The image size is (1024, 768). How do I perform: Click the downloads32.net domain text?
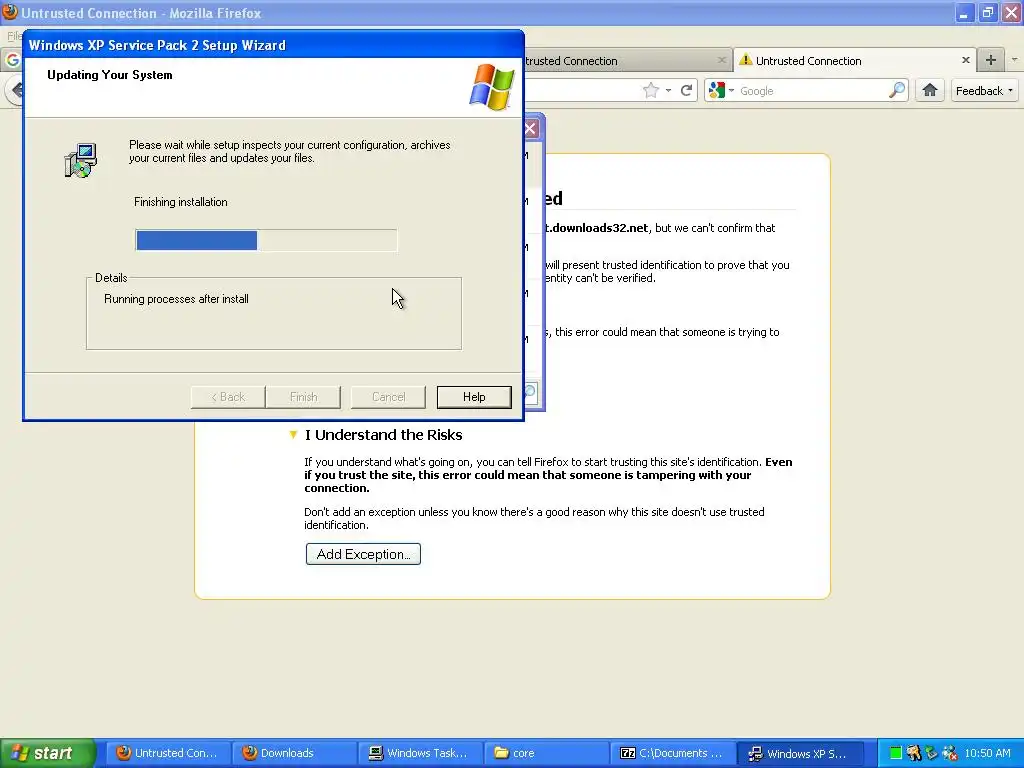(597, 228)
